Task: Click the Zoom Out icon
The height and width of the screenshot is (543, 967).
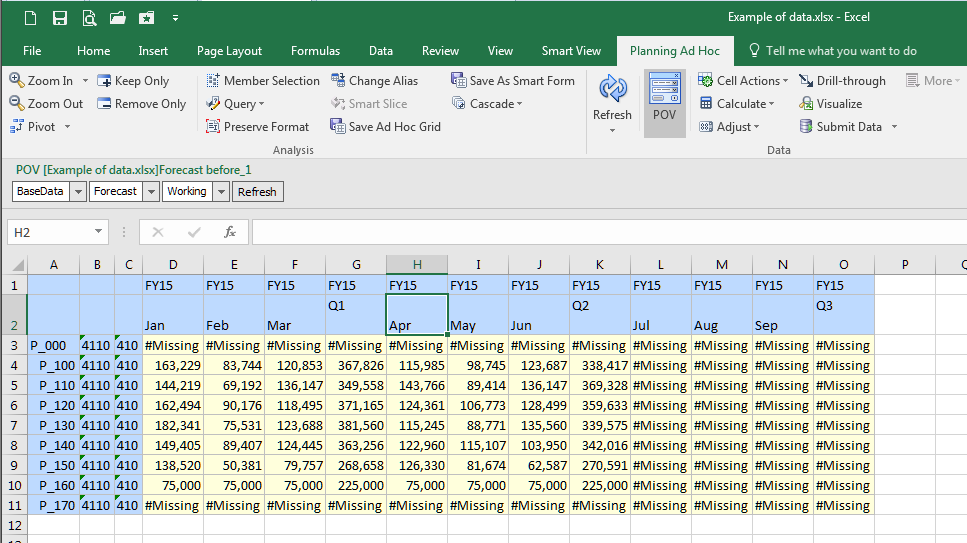Action: click(17, 104)
